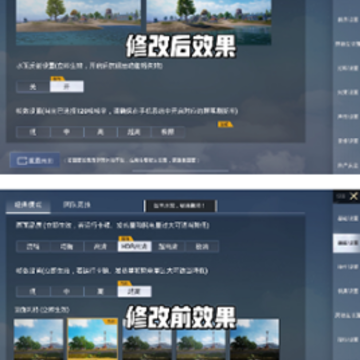
Task: Select 高 frame rate in upper panel
Action: click(x=101, y=132)
